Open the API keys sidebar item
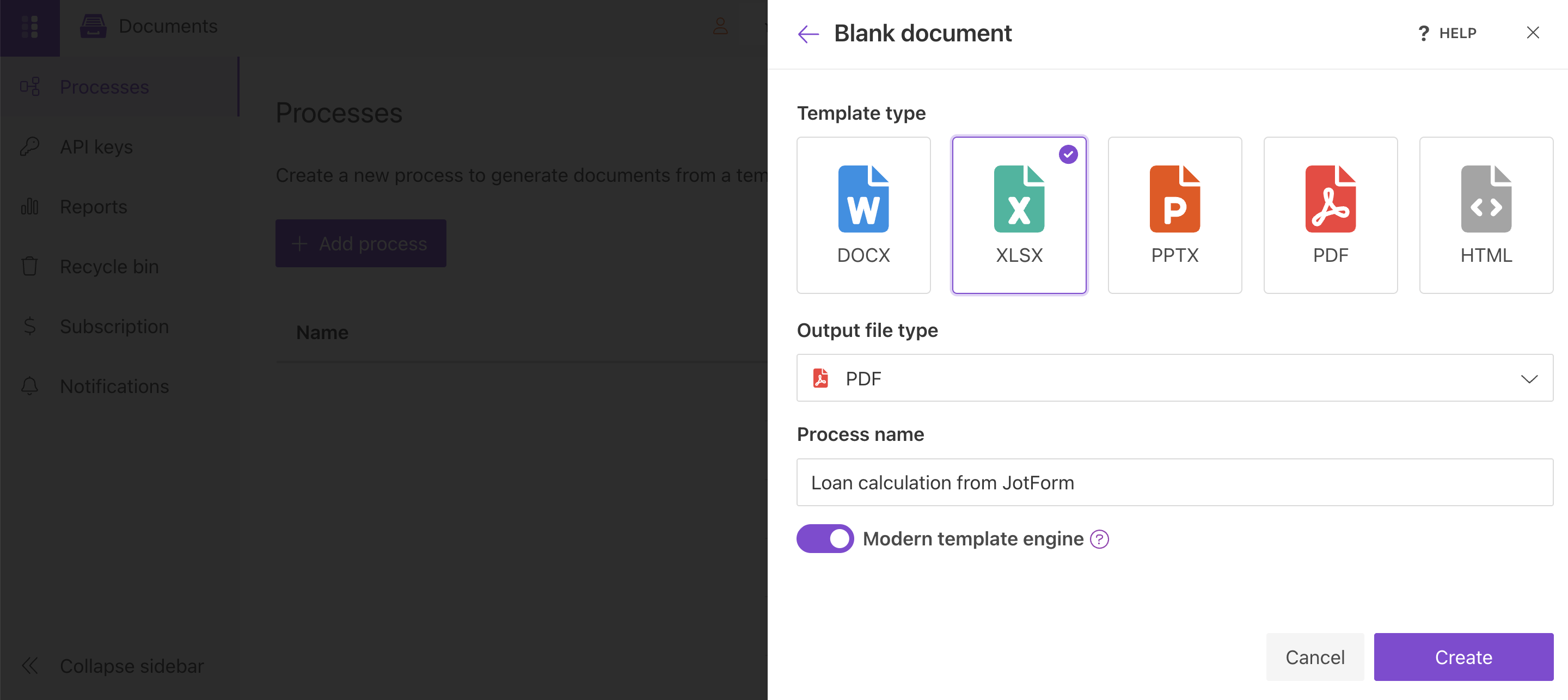The image size is (1568, 700). pyautogui.click(x=119, y=147)
